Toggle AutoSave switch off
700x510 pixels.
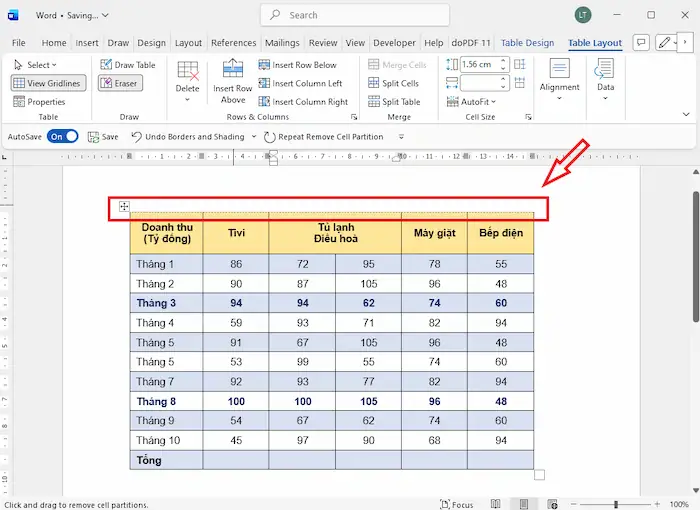click(62, 137)
